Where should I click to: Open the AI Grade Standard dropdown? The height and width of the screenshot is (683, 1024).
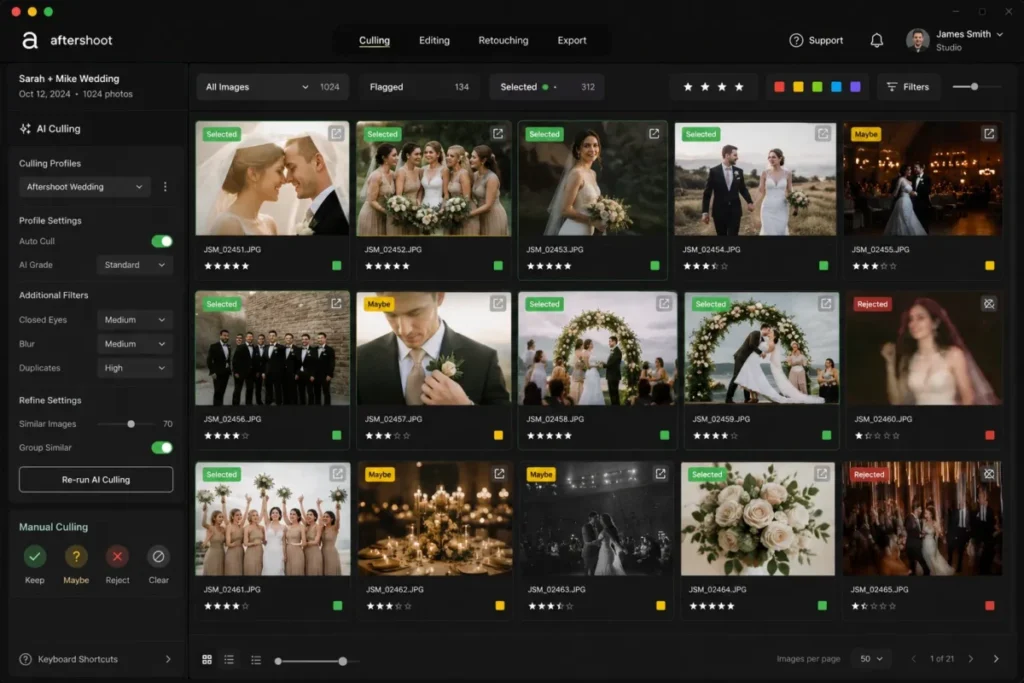[135, 265]
